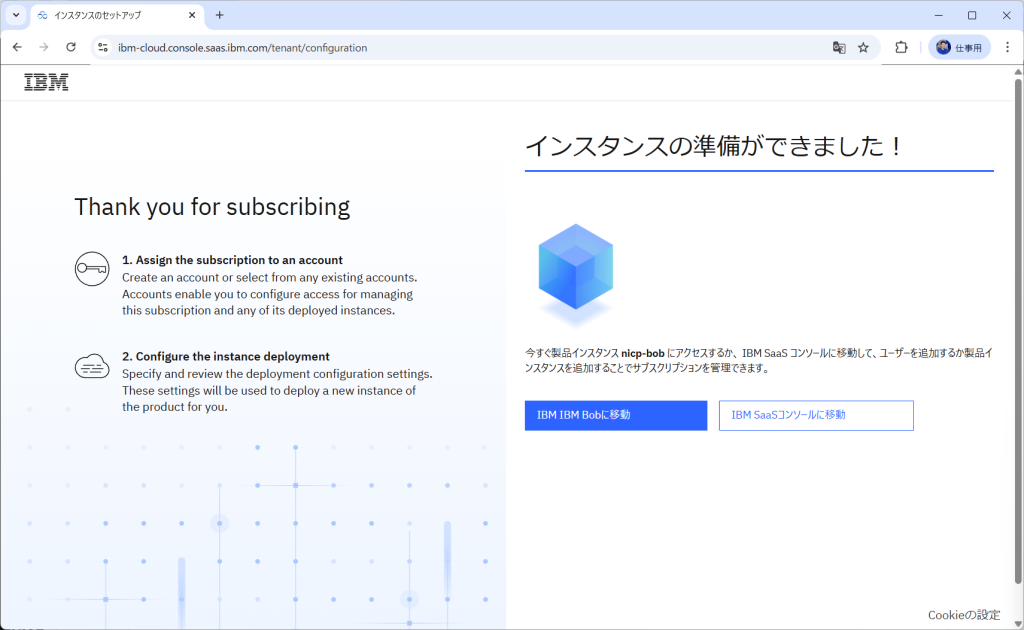This screenshot has height=630, width=1024.
Task: Go back with the browser back arrow
Action: (x=17, y=48)
